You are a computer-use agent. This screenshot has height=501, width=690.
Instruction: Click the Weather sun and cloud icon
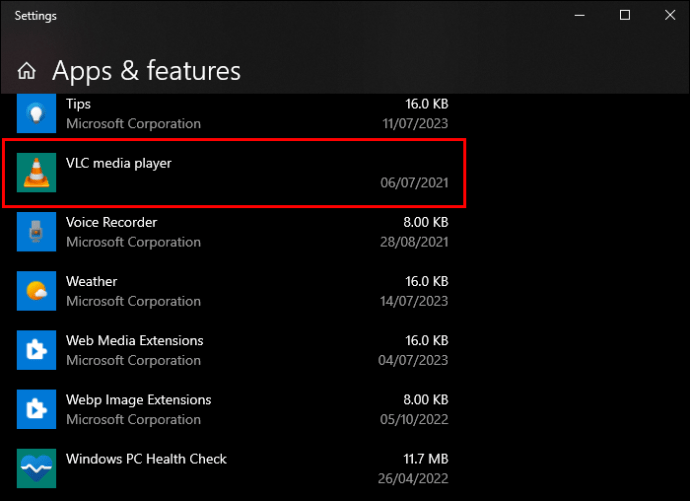click(x=37, y=291)
